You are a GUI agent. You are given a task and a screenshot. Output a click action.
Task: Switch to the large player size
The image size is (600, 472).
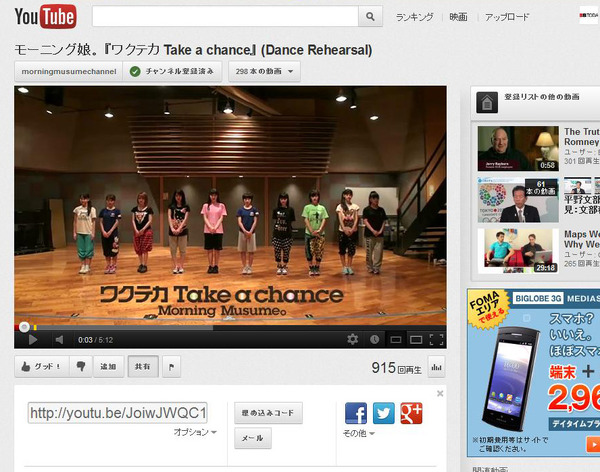click(x=416, y=340)
